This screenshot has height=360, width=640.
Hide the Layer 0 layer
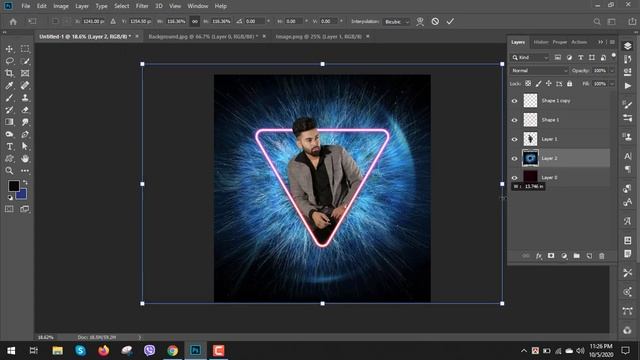click(514, 178)
